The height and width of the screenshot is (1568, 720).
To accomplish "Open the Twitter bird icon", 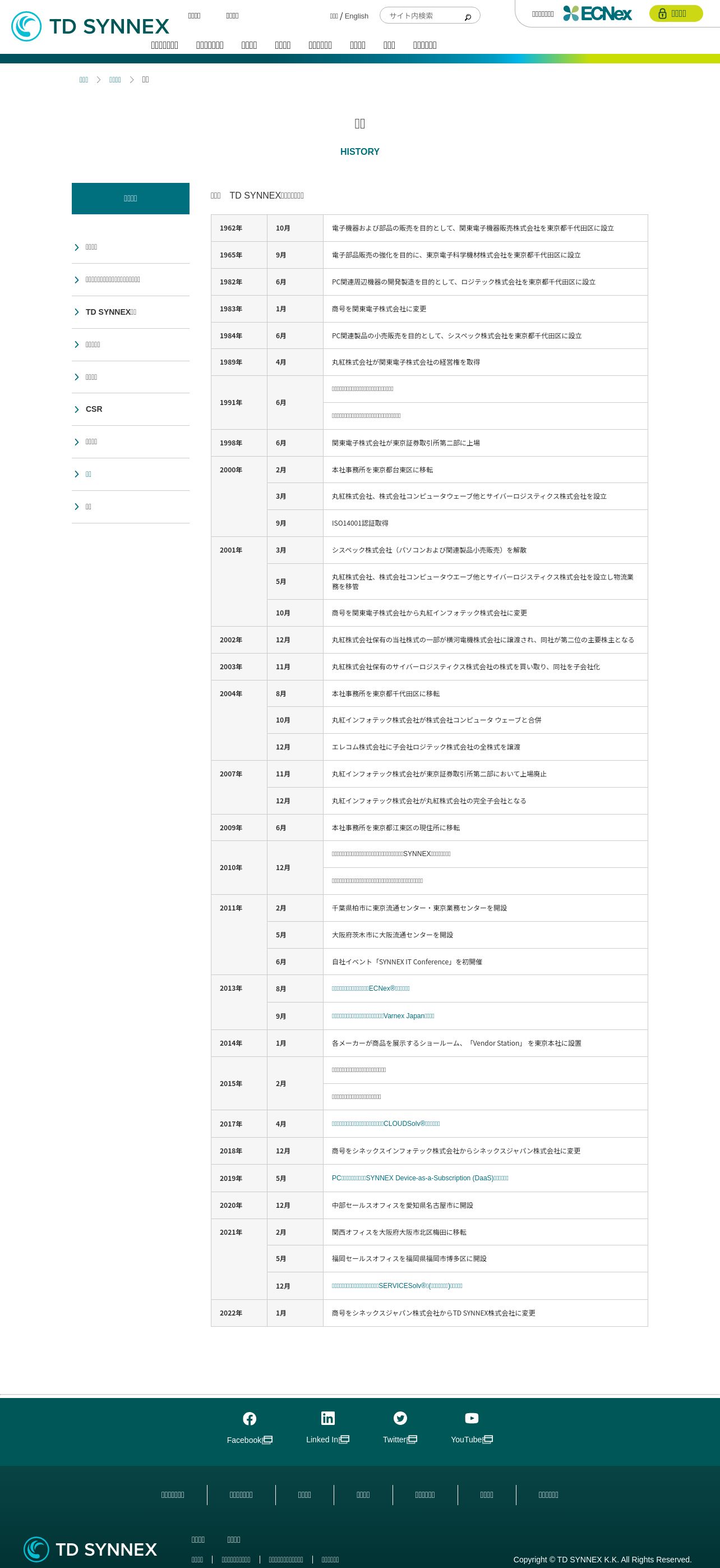I will (x=400, y=1418).
